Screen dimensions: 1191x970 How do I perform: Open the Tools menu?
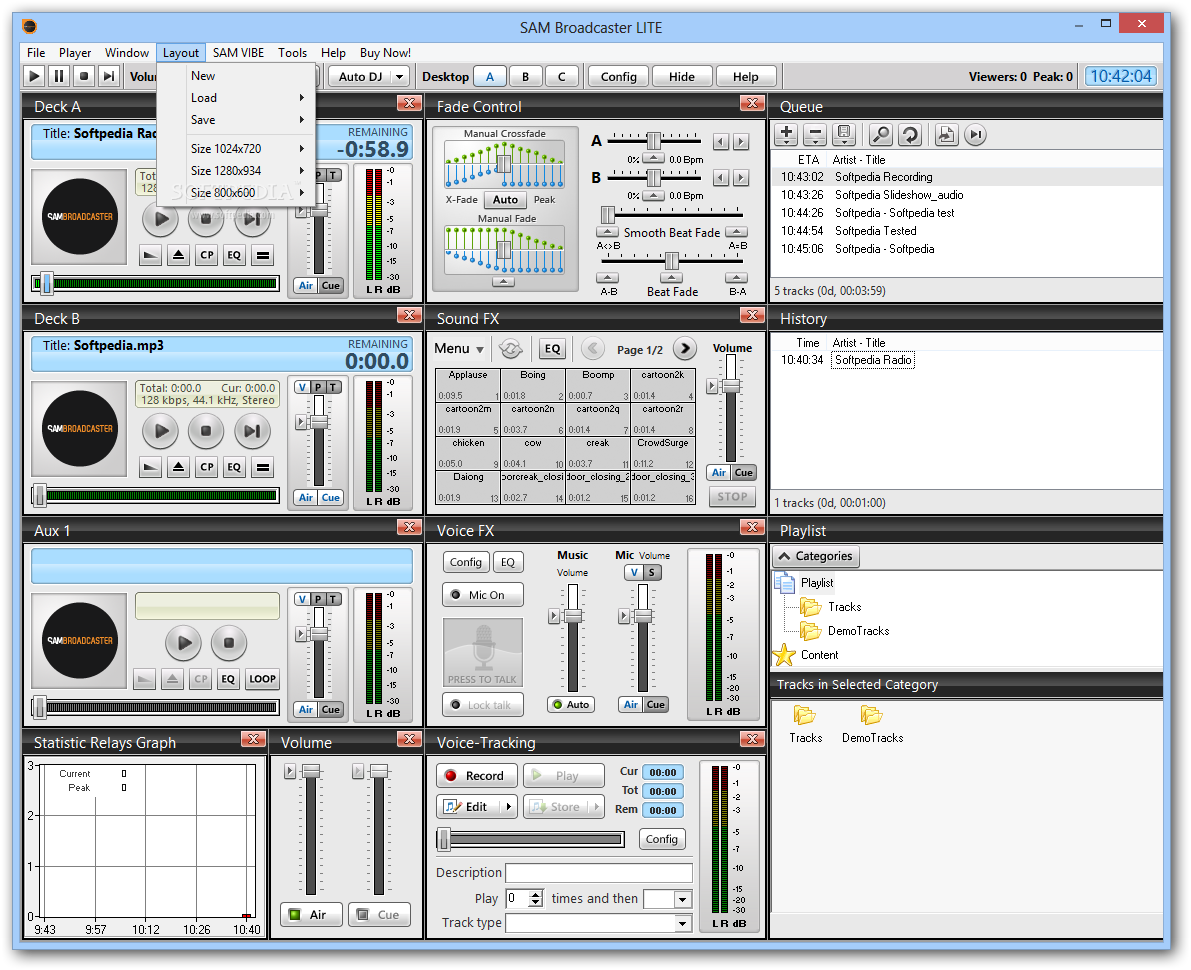tap(292, 52)
